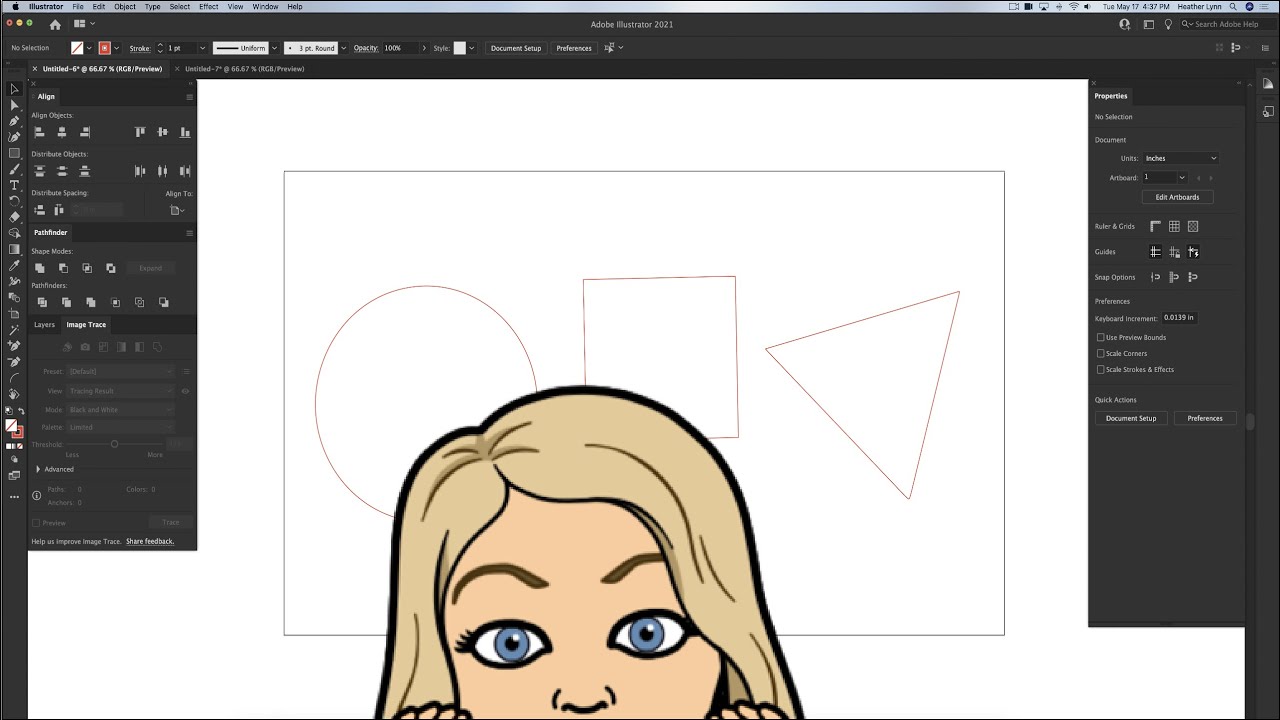Image resolution: width=1280 pixels, height=720 pixels.
Task: Click Preferences in the control bar
Action: tap(574, 48)
